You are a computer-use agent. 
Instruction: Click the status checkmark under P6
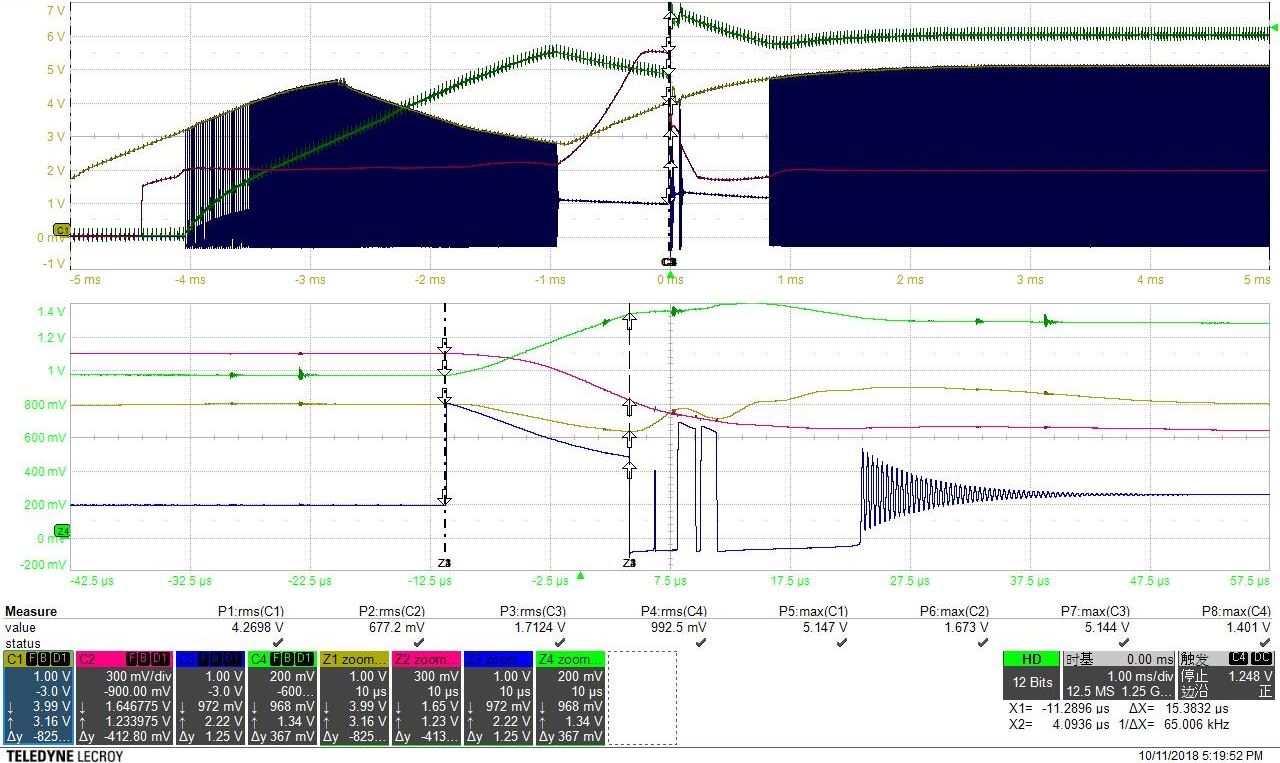(983, 642)
